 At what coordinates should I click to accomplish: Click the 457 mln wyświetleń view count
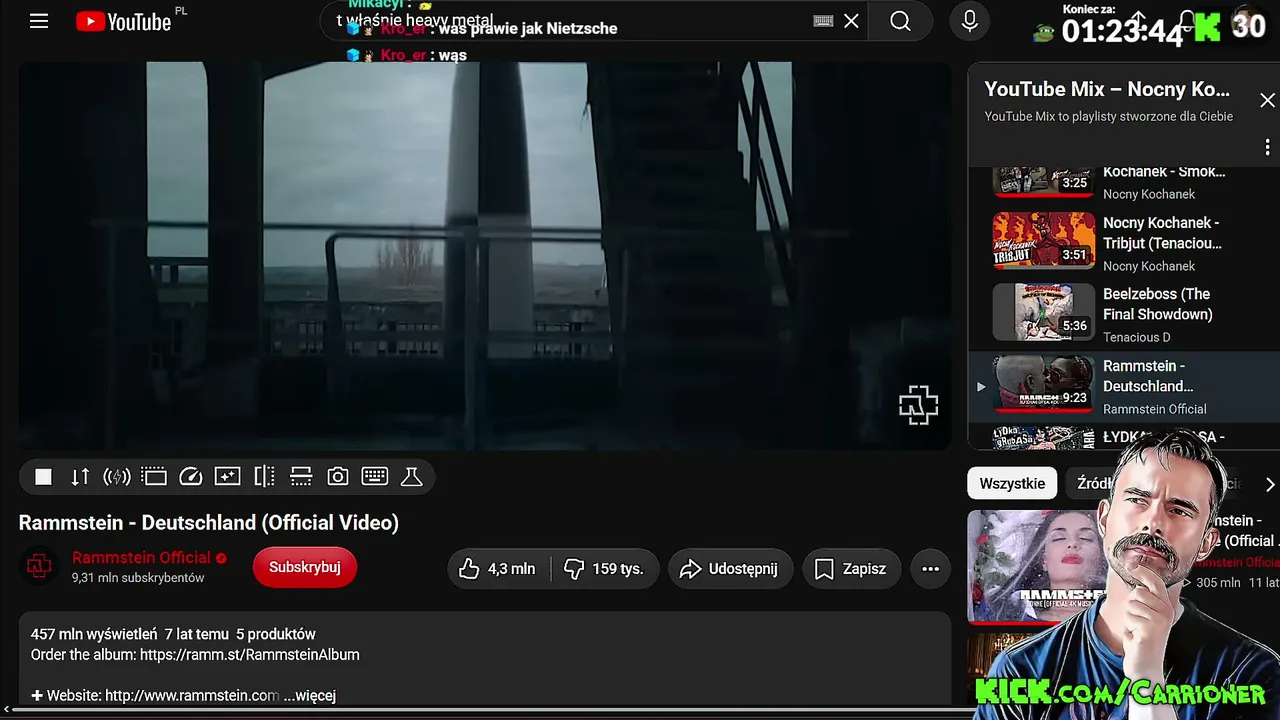click(x=94, y=634)
